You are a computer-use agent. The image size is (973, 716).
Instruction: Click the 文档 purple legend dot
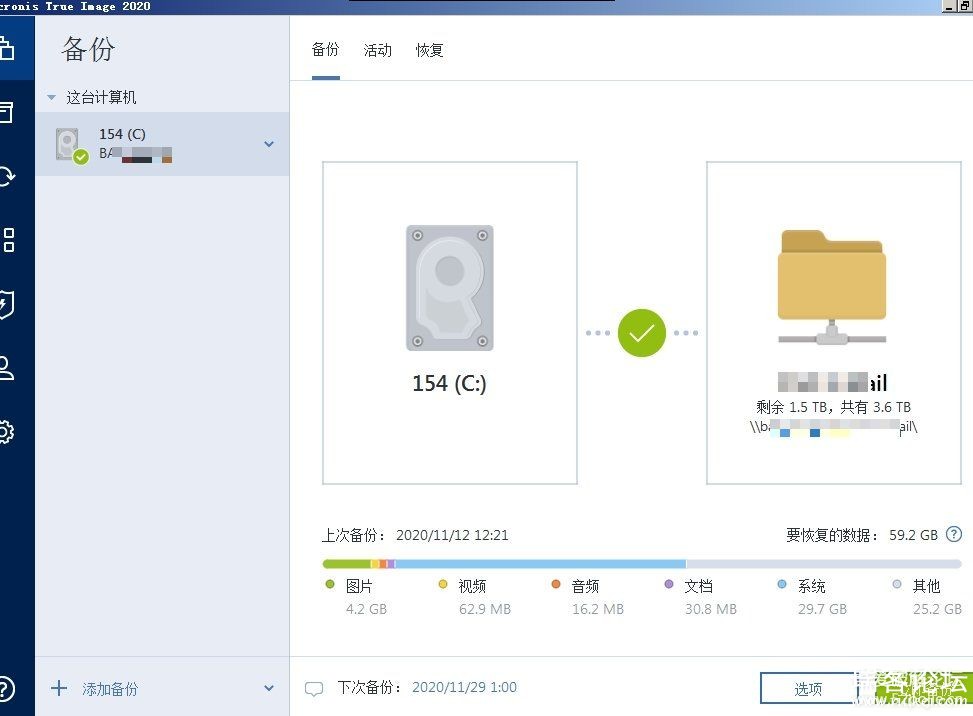(669, 584)
